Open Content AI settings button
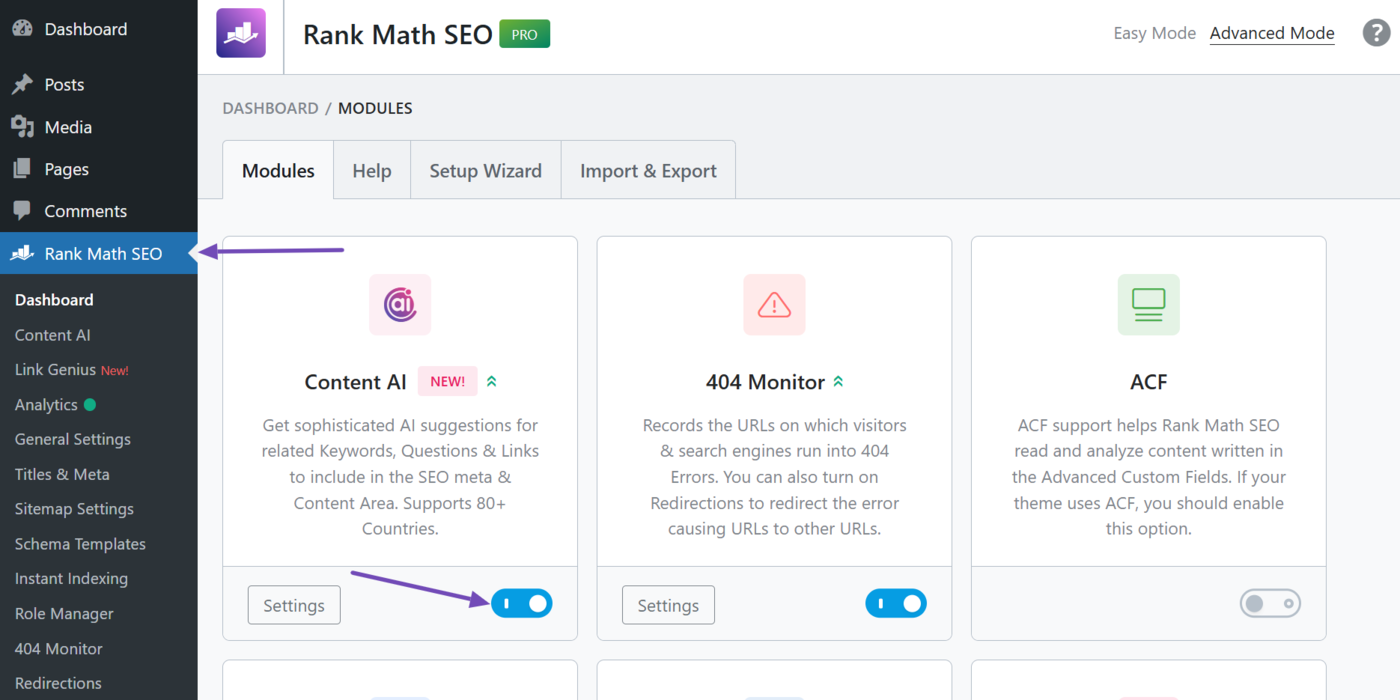The image size is (1400, 700). click(294, 605)
